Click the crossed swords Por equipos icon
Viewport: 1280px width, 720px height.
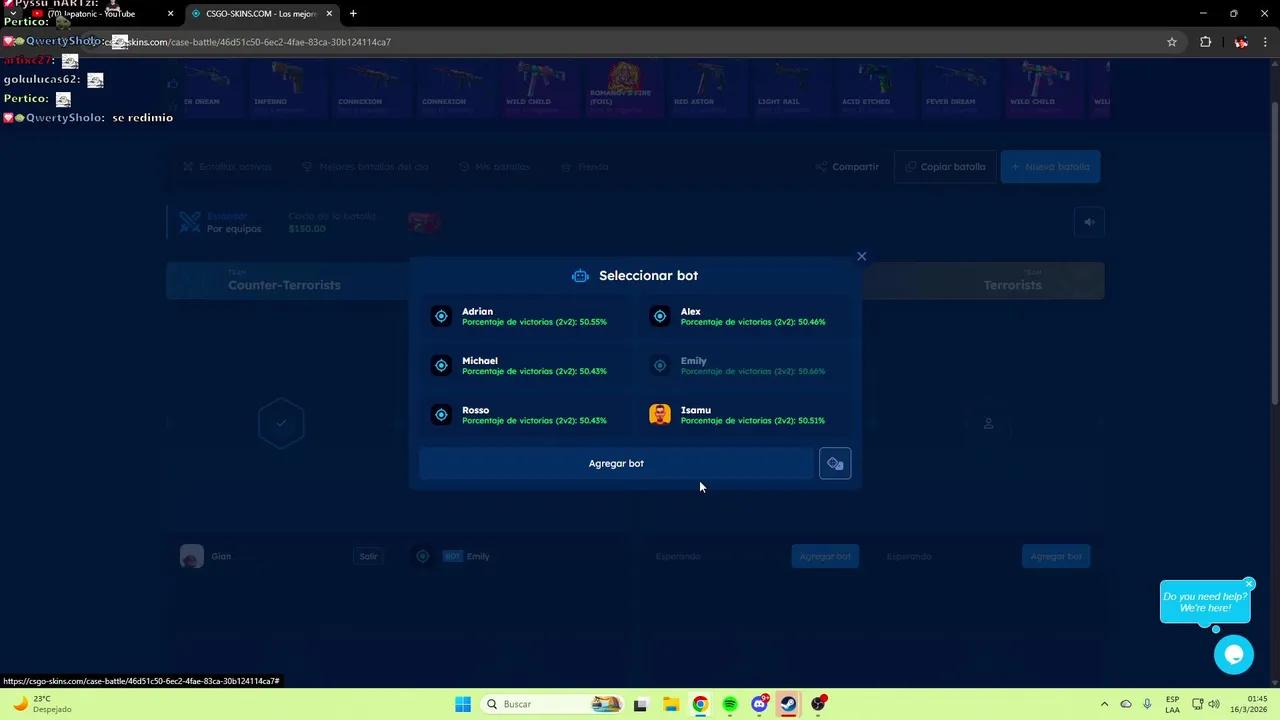point(190,222)
